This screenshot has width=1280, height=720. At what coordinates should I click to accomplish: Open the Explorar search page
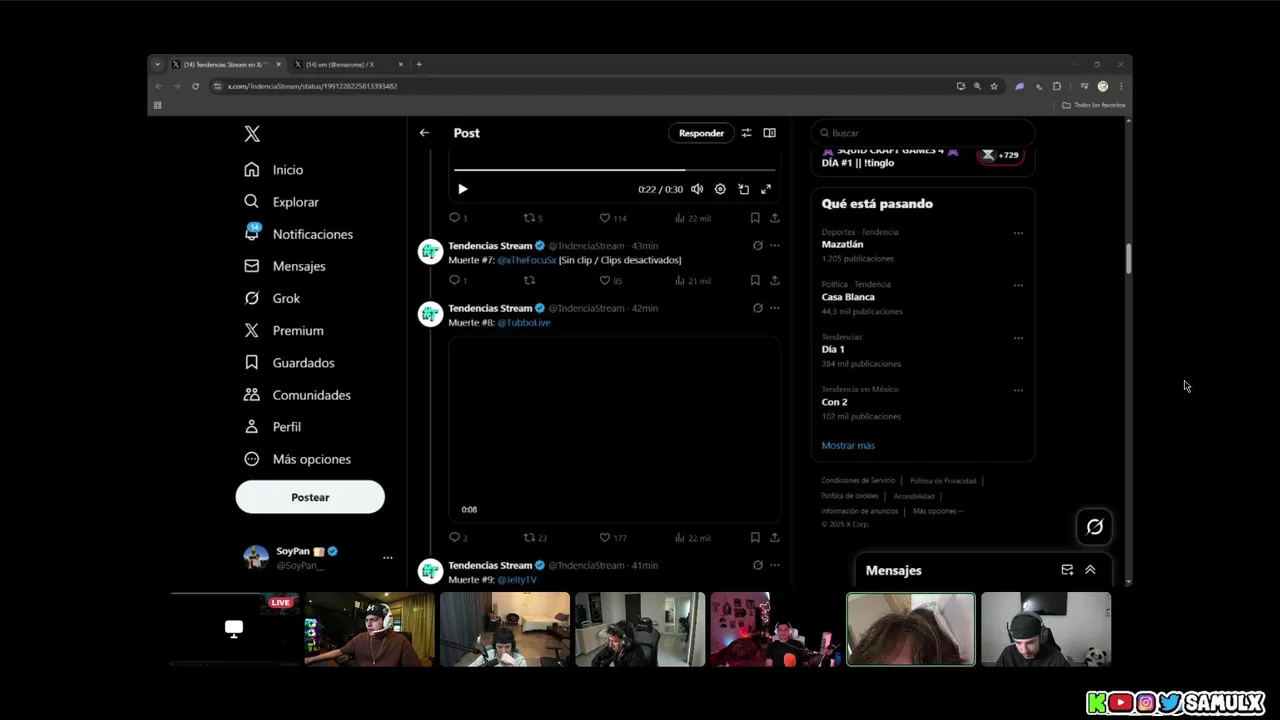pyautogui.click(x=281, y=202)
